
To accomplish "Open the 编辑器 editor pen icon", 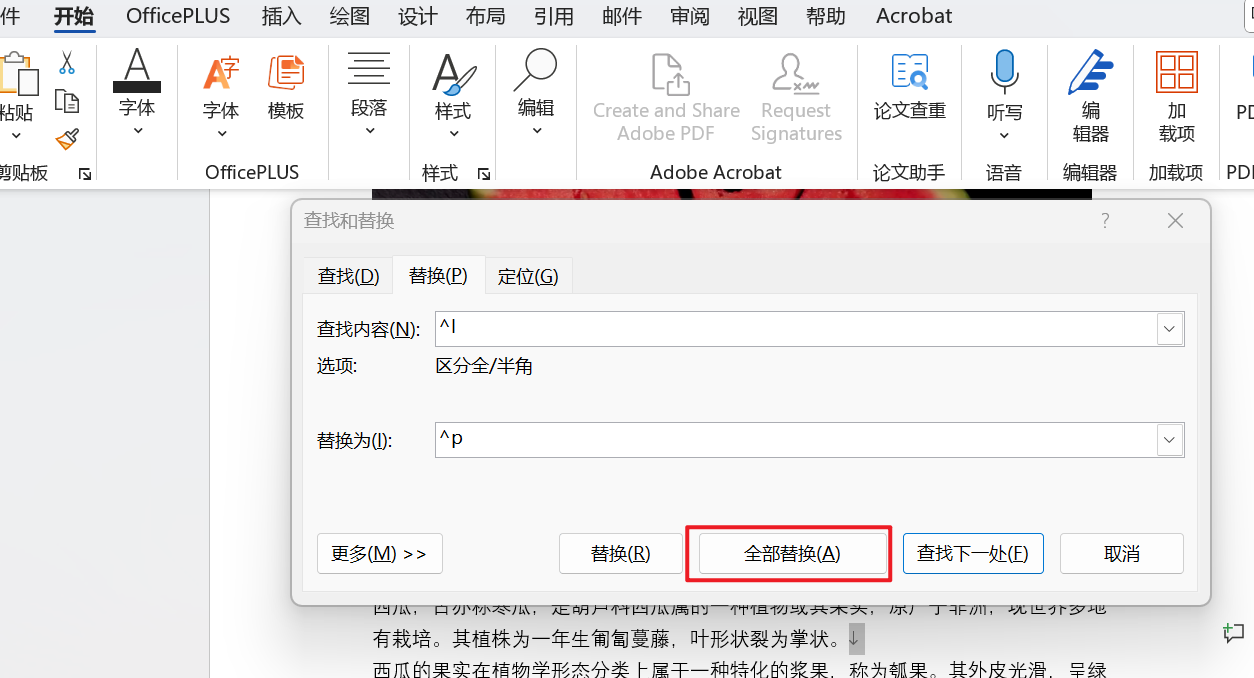I will 1090,71.
